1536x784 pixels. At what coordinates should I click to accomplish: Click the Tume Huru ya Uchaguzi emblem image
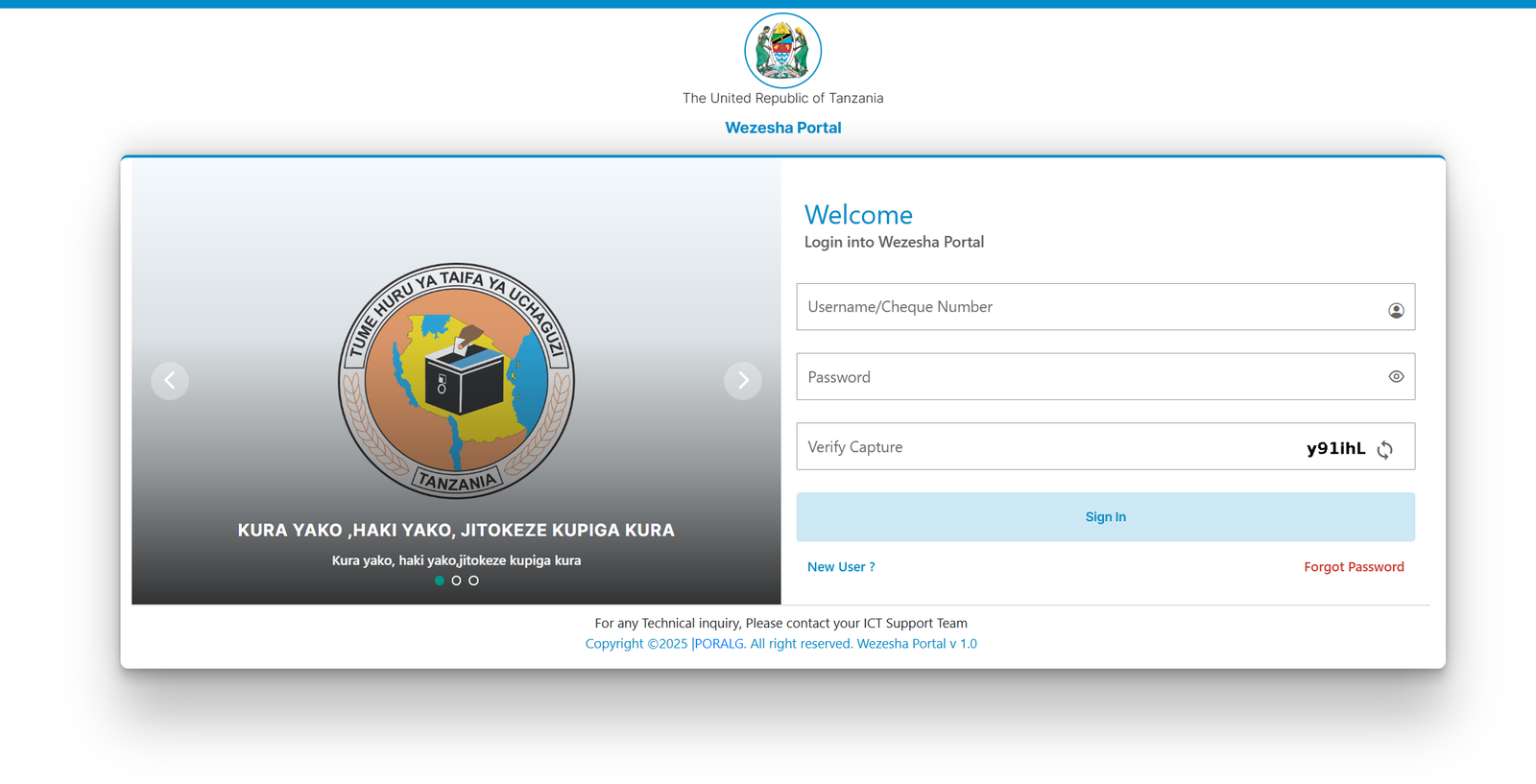456,381
